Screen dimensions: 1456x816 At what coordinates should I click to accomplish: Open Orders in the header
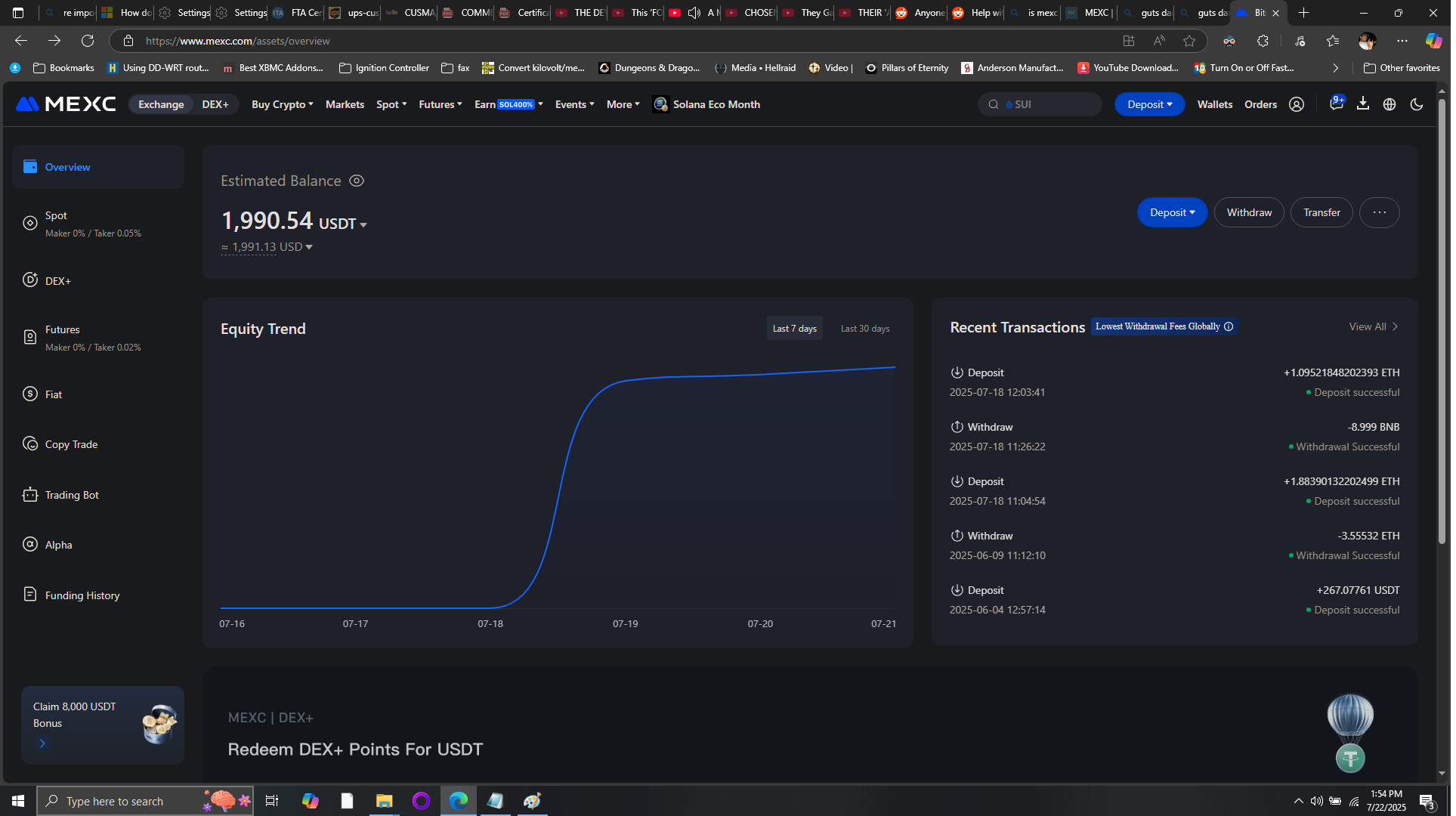coord(1260,104)
